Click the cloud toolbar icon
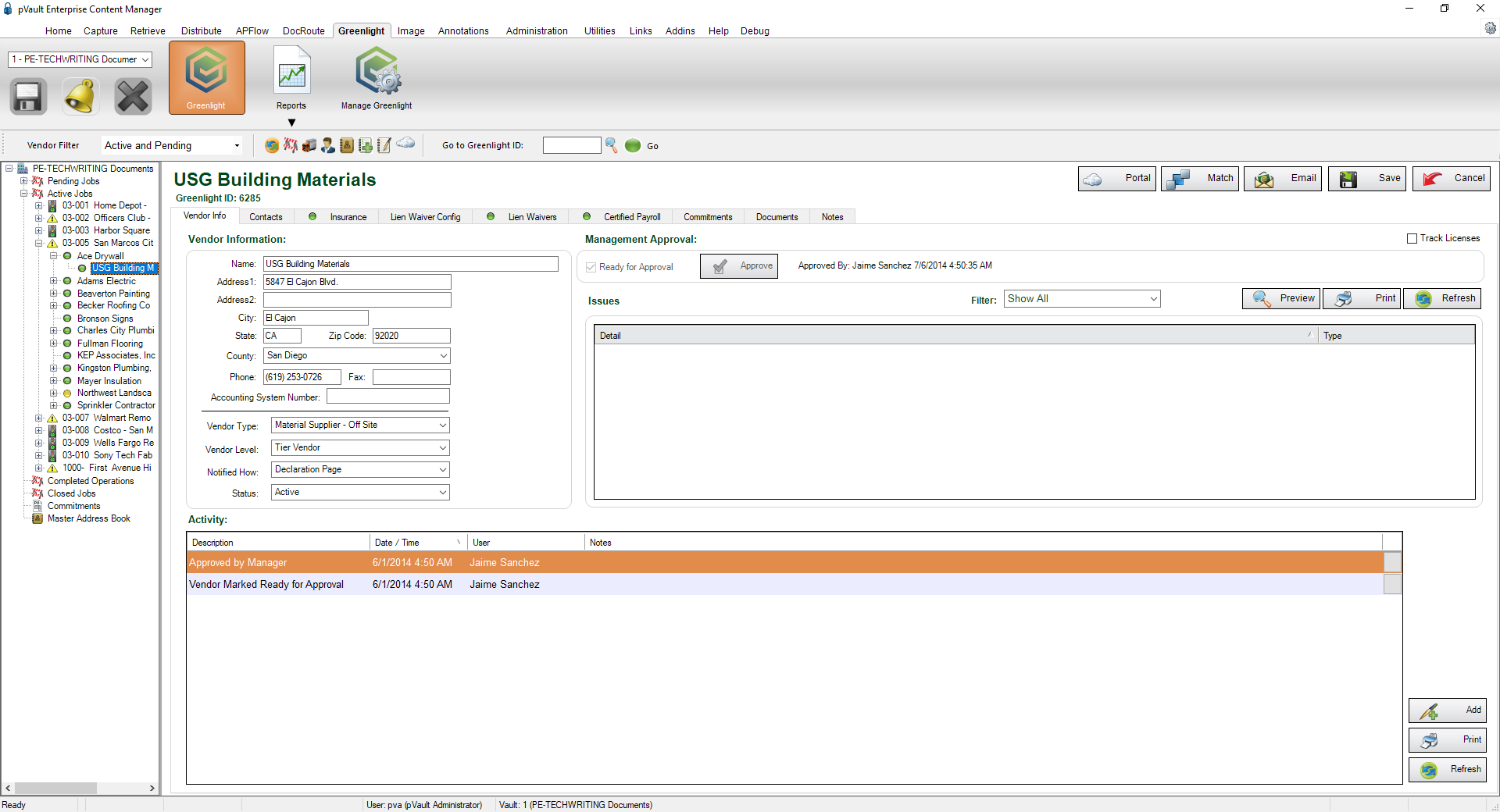The width and height of the screenshot is (1500, 812). 405,143
